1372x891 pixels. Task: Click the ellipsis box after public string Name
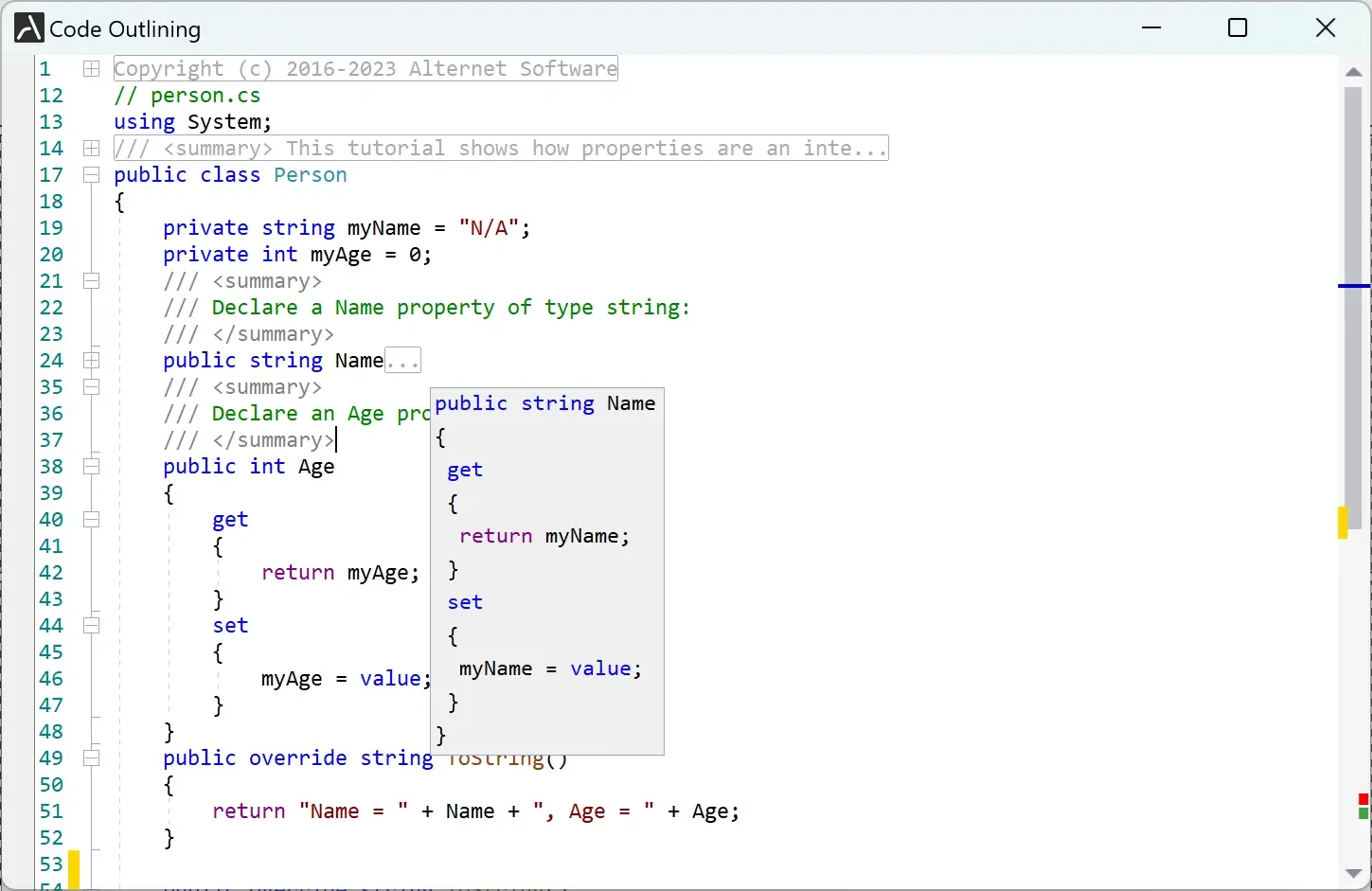[403, 360]
